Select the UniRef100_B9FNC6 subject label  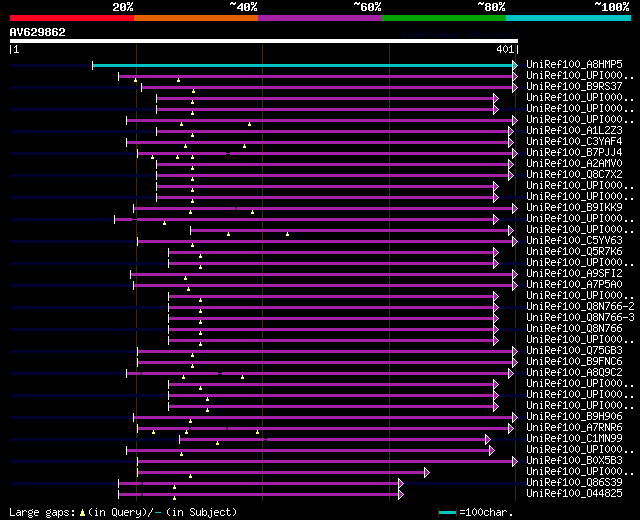point(574,362)
